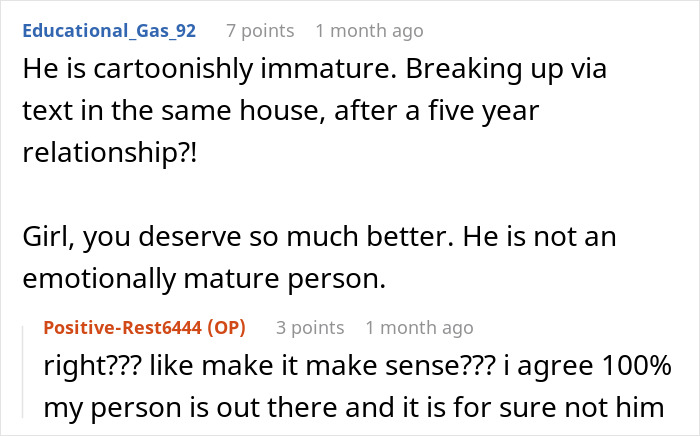The height and width of the screenshot is (436, 700).
Task: Click the "3 points" score on the reply
Action: [x=310, y=328]
